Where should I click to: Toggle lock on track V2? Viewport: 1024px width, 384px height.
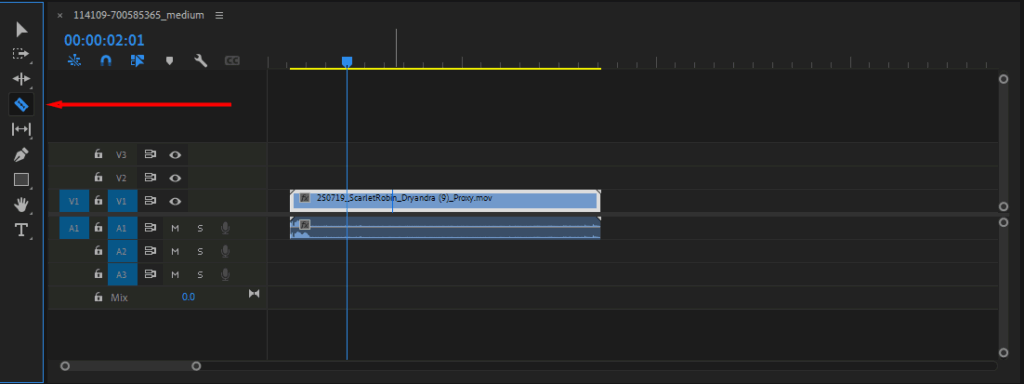pyautogui.click(x=99, y=177)
